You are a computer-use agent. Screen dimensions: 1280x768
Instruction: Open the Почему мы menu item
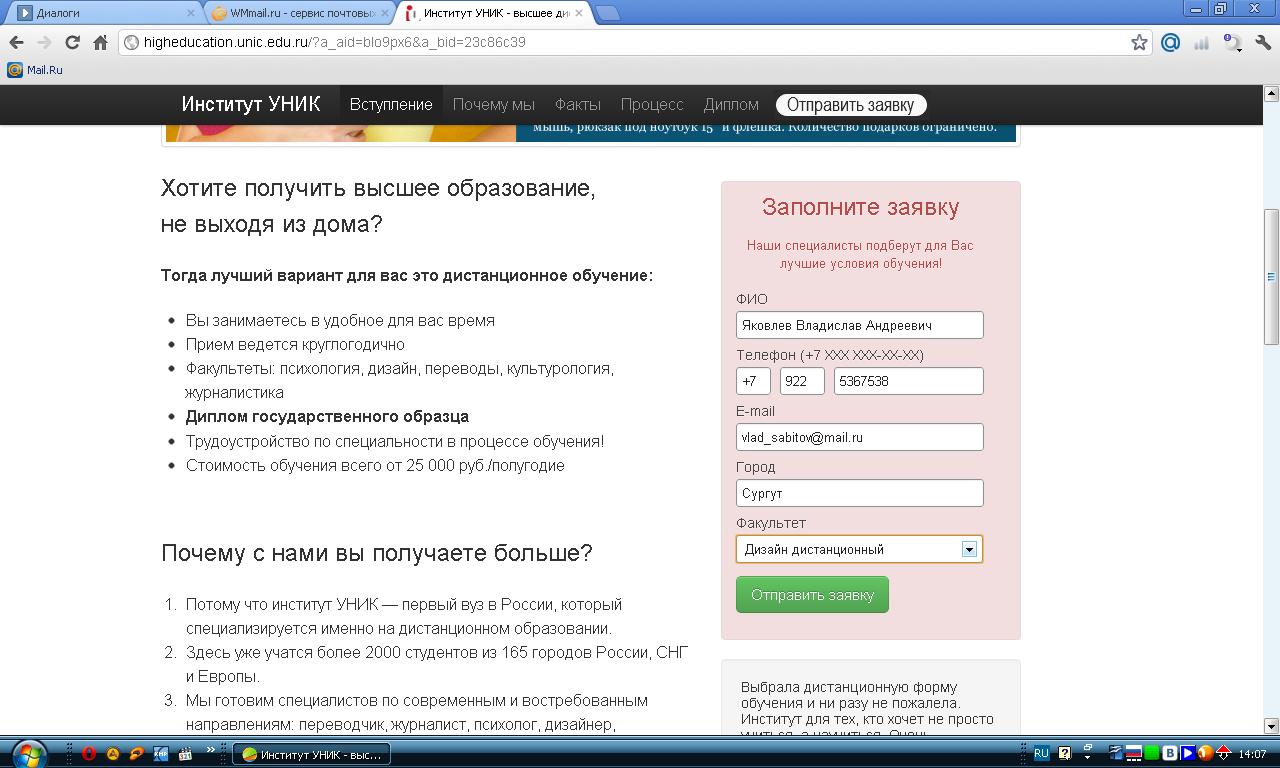pos(494,104)
